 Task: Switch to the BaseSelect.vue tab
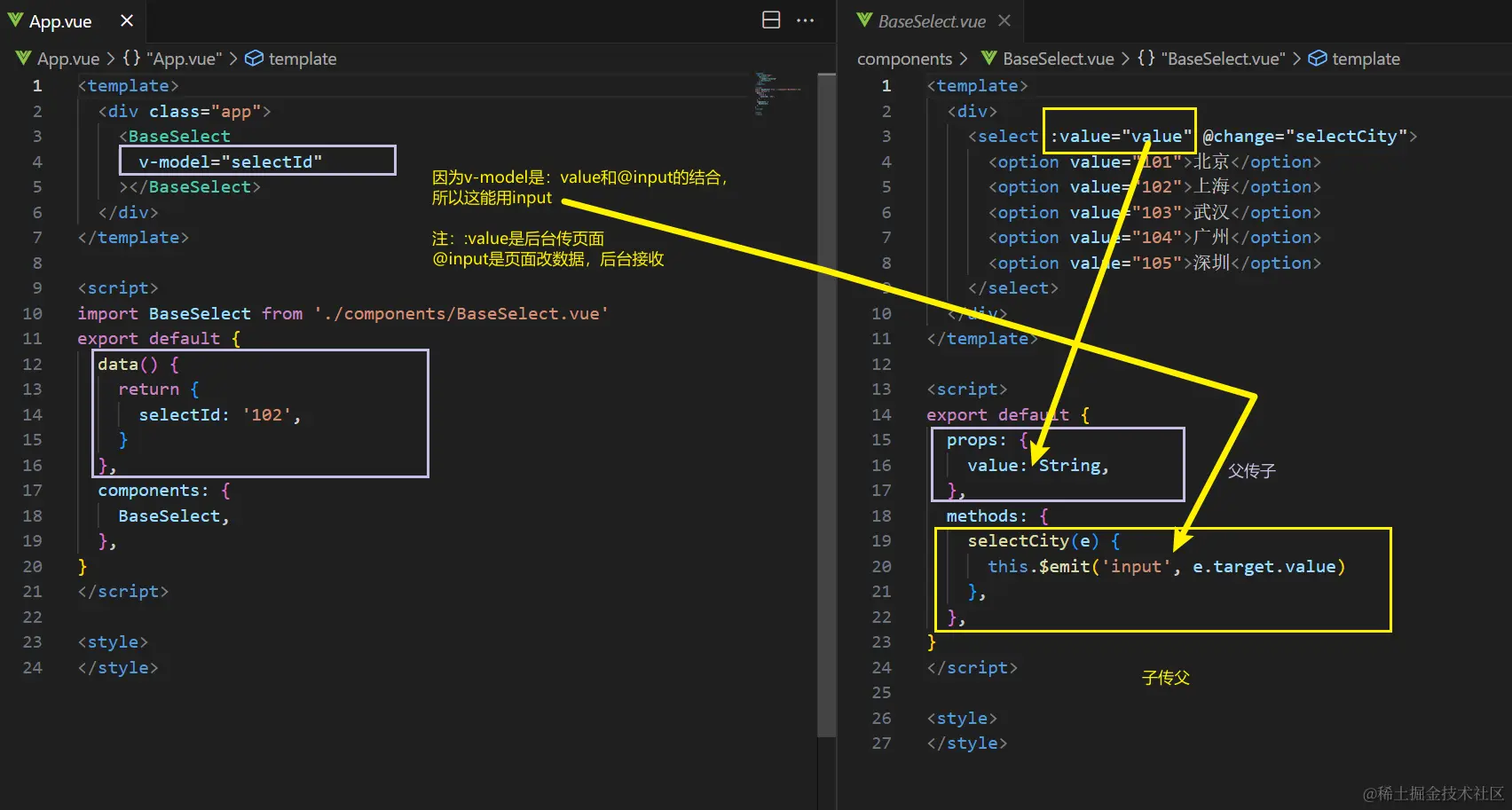click(x=932, y=20)
